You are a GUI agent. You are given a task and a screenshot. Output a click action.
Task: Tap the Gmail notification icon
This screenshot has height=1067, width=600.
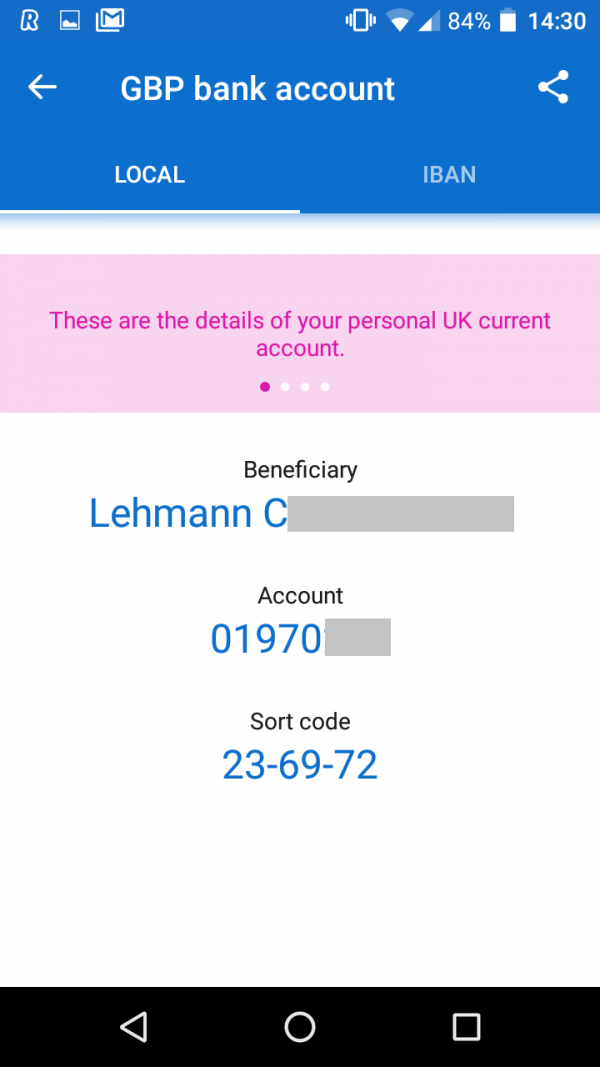click(110, 20)
